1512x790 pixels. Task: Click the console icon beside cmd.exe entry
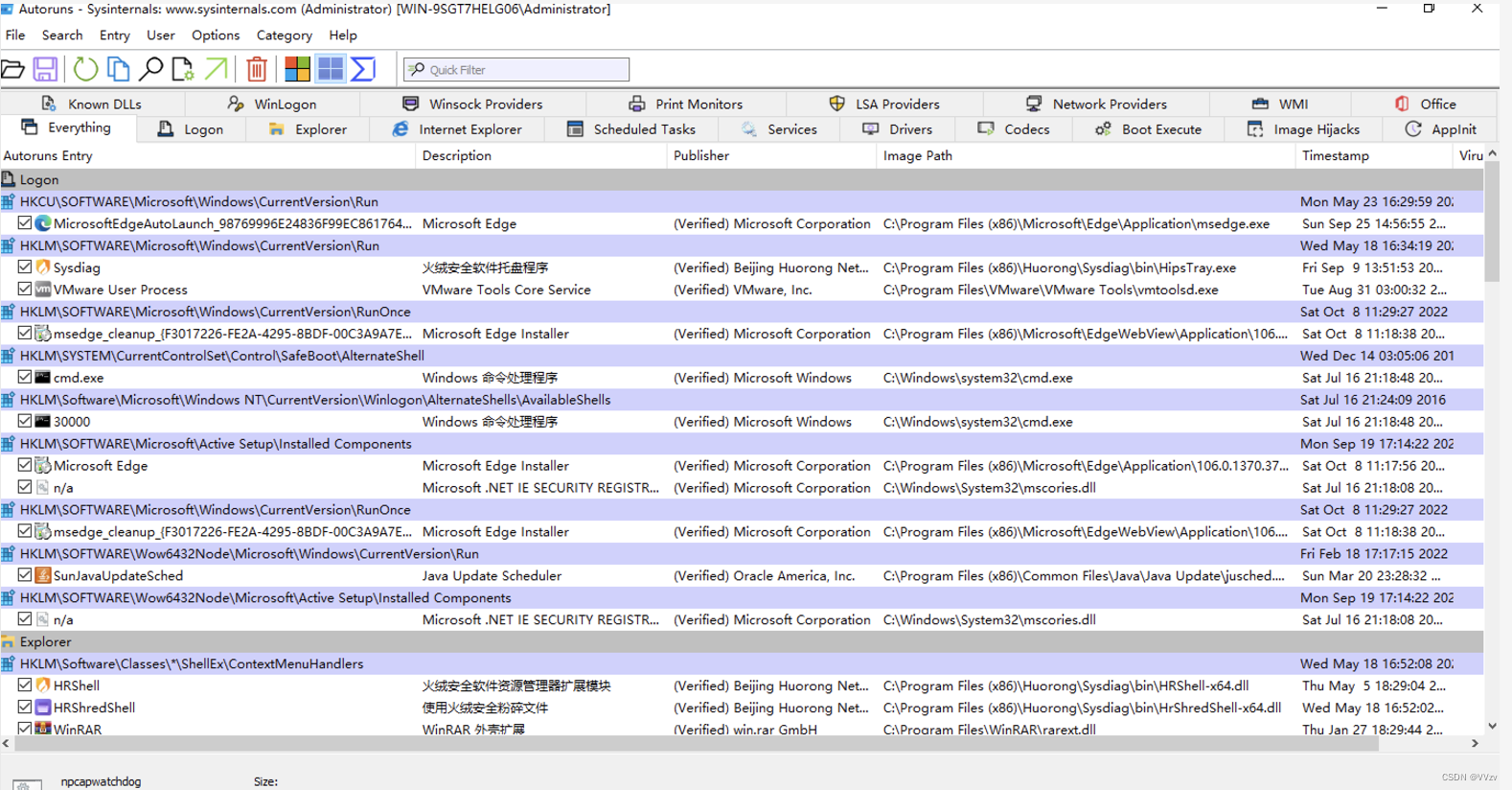click(x=43, y=378)
